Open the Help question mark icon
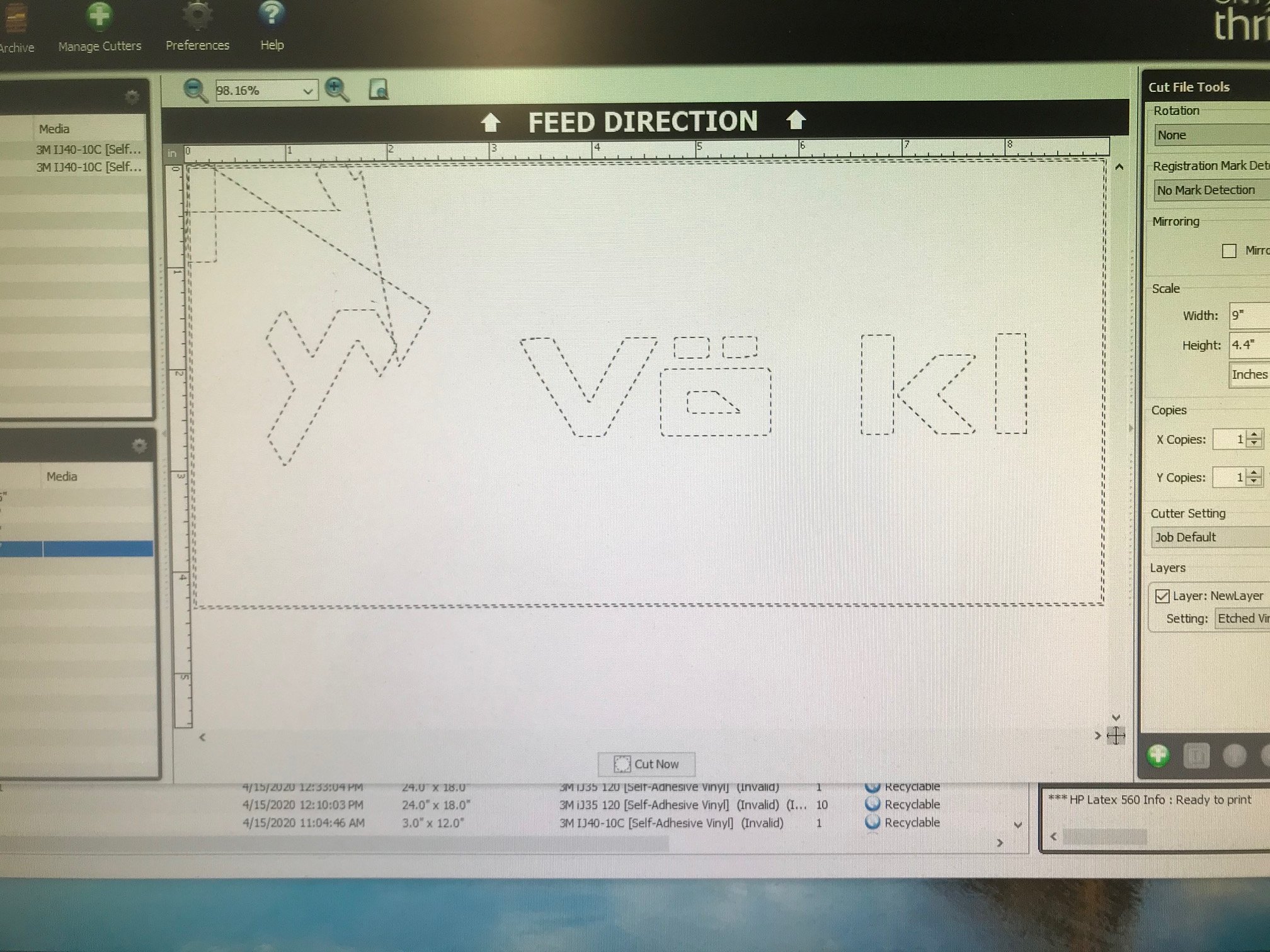This screenshot has height=952, width=1270. (272, 15)
